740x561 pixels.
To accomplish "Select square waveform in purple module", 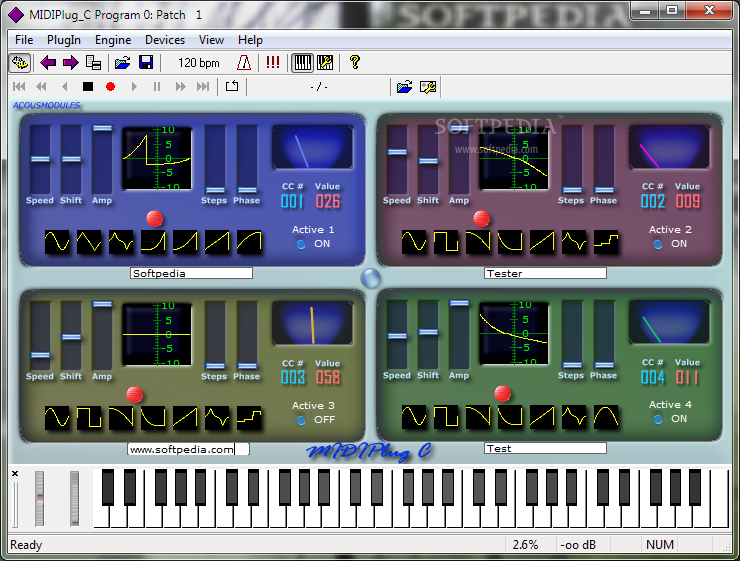I will (446, 242).
